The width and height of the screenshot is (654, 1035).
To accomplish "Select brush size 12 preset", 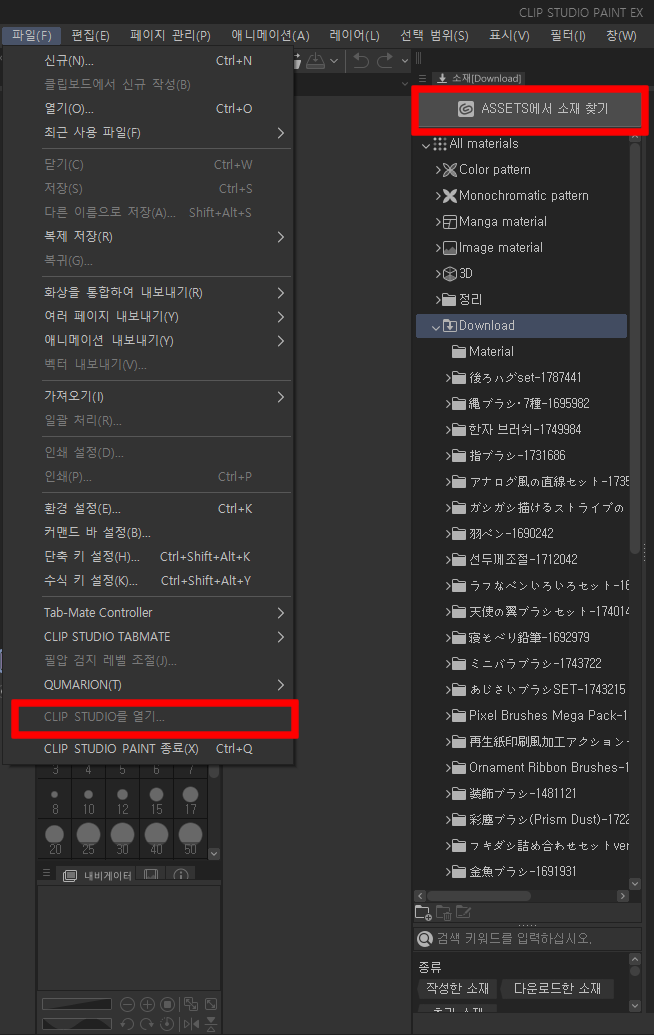I will point(122,801).
